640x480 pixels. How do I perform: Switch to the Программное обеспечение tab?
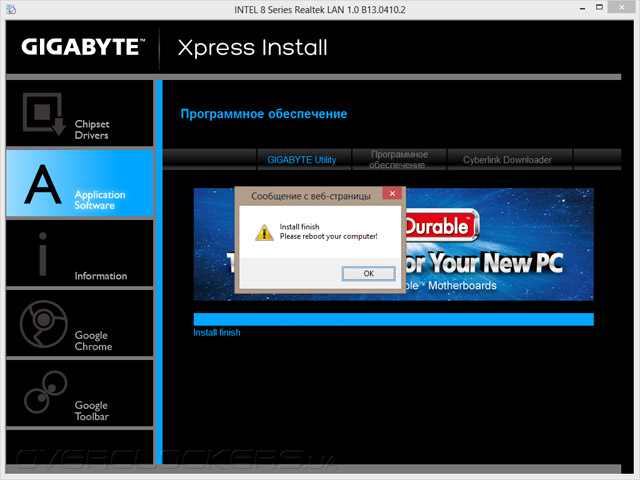click(x=399, y=160)
